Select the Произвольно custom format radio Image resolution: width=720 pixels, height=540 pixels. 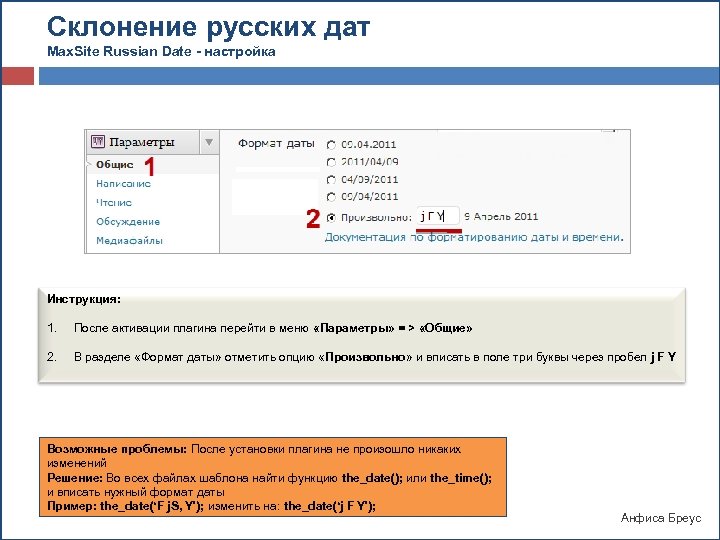[x=331, y=218]
